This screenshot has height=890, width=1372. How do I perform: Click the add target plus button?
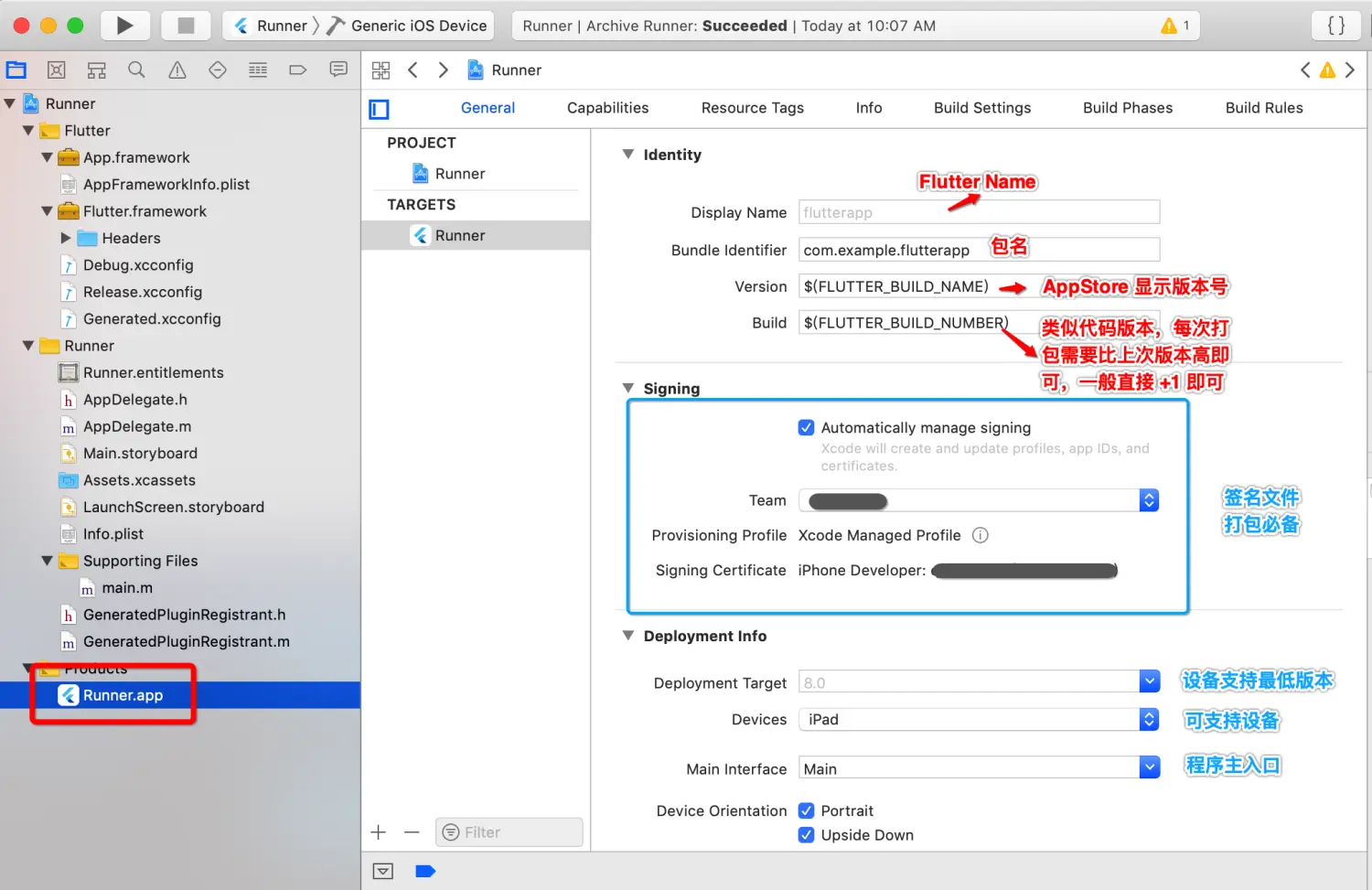(379, 832)
